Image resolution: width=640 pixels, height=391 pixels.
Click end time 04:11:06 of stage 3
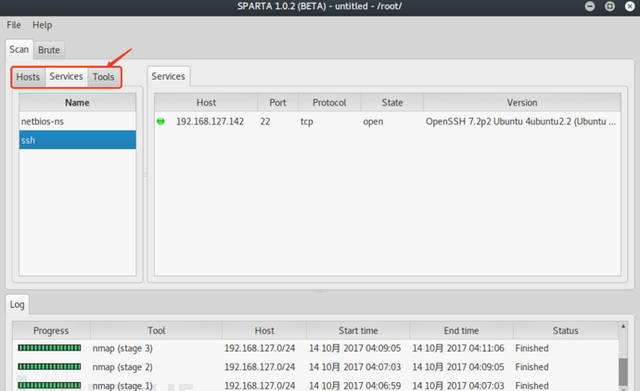[458, 348]
